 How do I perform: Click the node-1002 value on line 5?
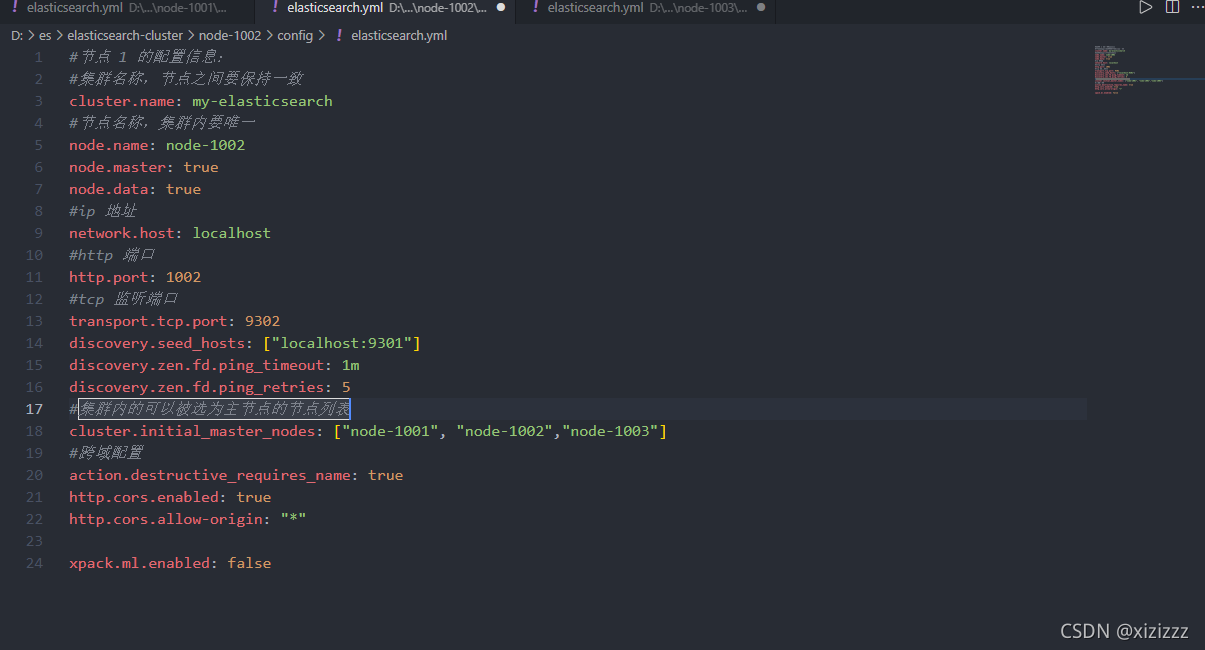pos(206,145)
